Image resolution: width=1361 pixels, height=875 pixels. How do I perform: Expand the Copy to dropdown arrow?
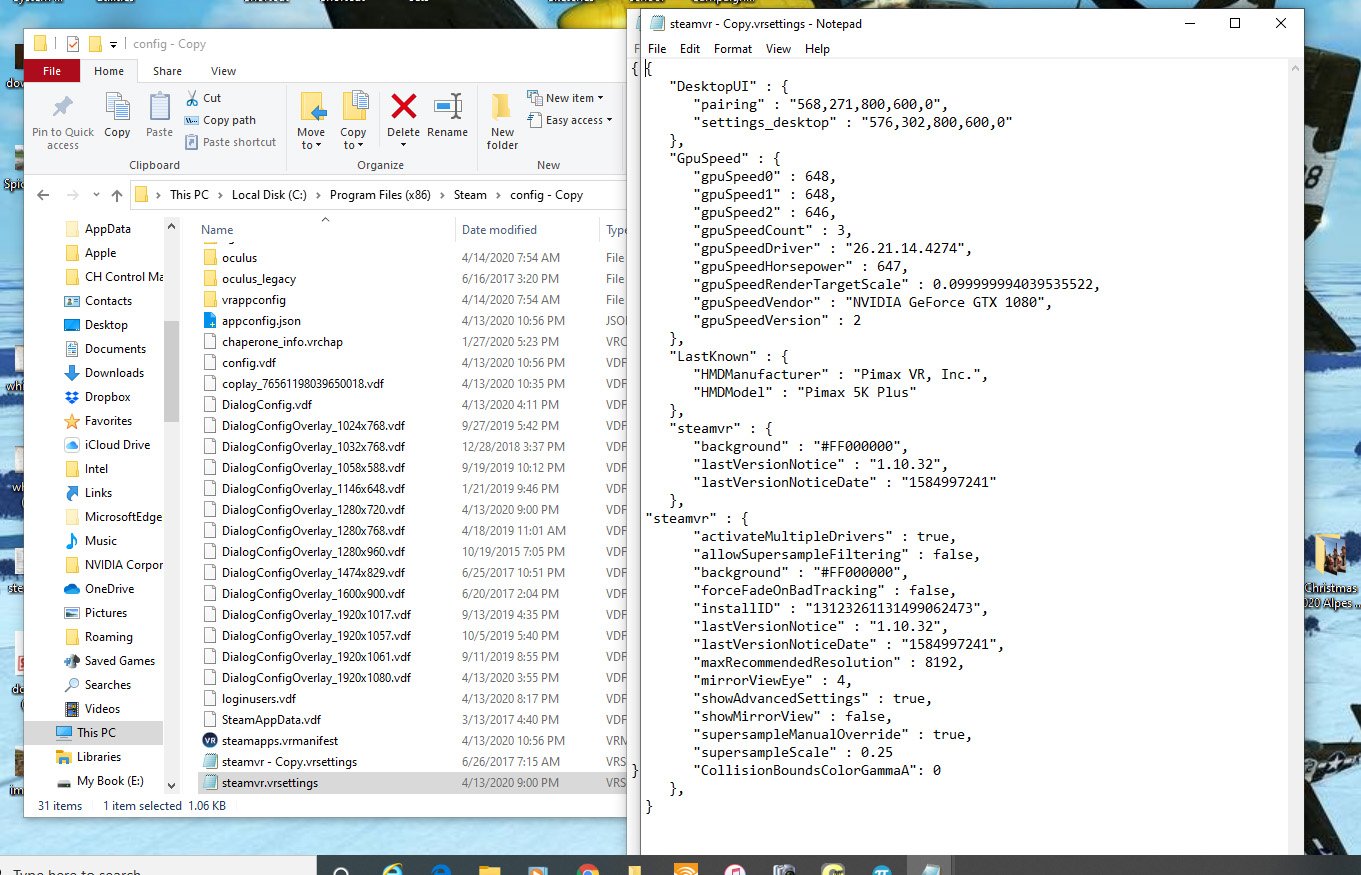pyautogui.click(x=359, y=146)
